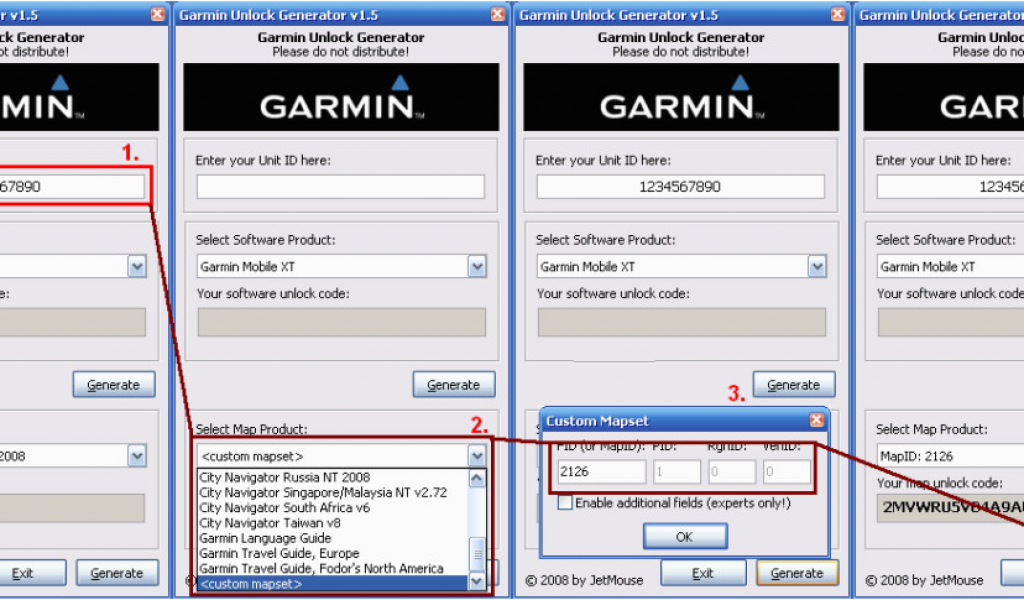Tick the 'Enable additional fields (experts only!)' checkbox

tap(566, 503)
